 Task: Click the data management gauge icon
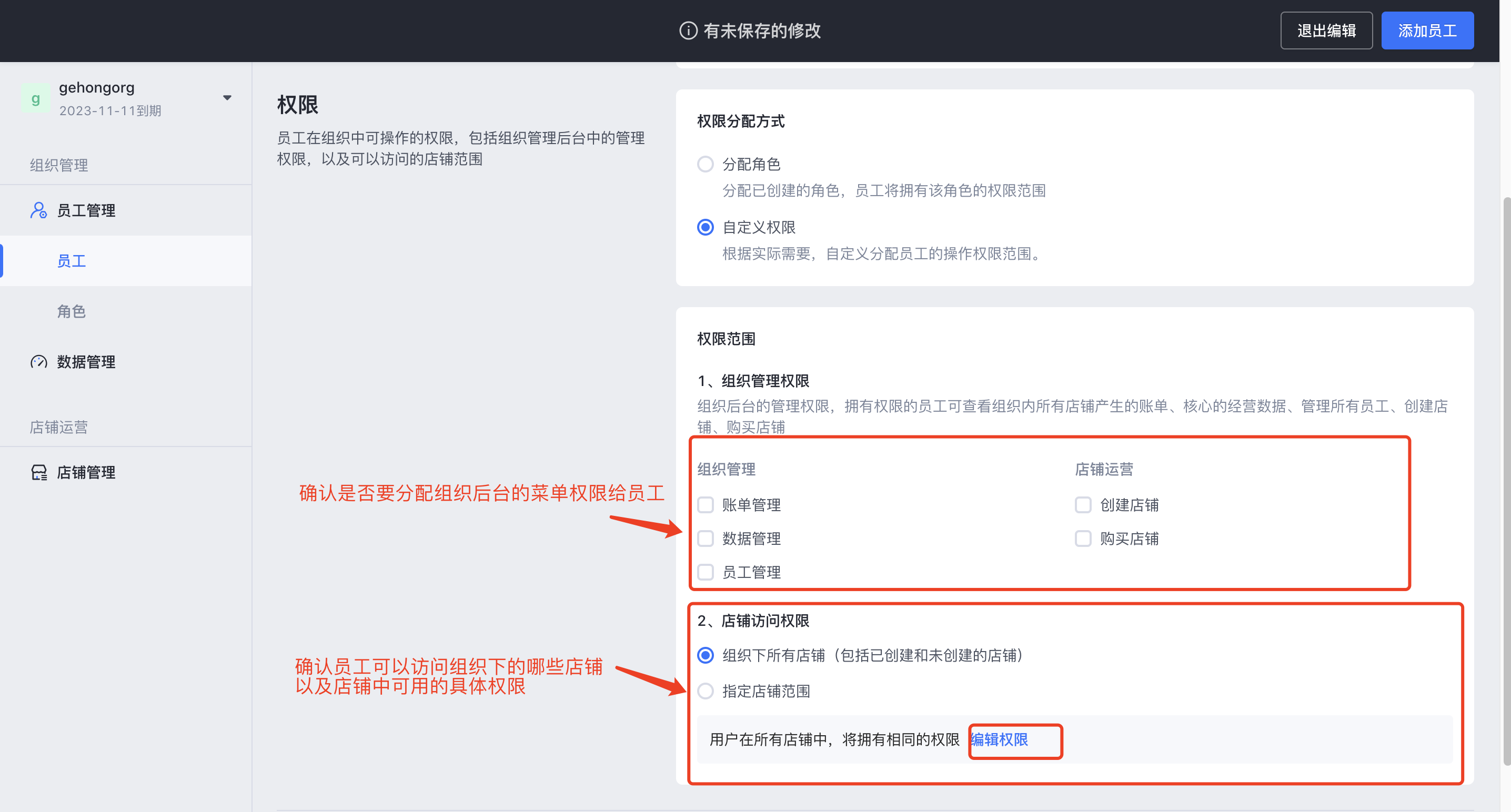[38, 362]
